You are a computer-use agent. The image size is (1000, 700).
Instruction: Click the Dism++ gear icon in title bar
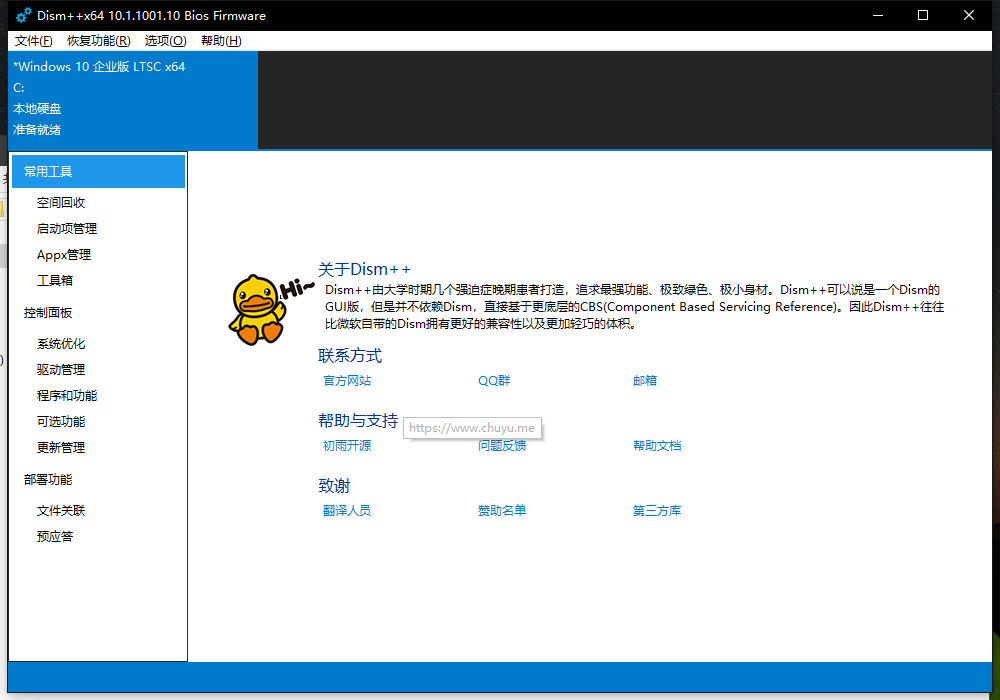pyautogui.click(x=24, y=15)
